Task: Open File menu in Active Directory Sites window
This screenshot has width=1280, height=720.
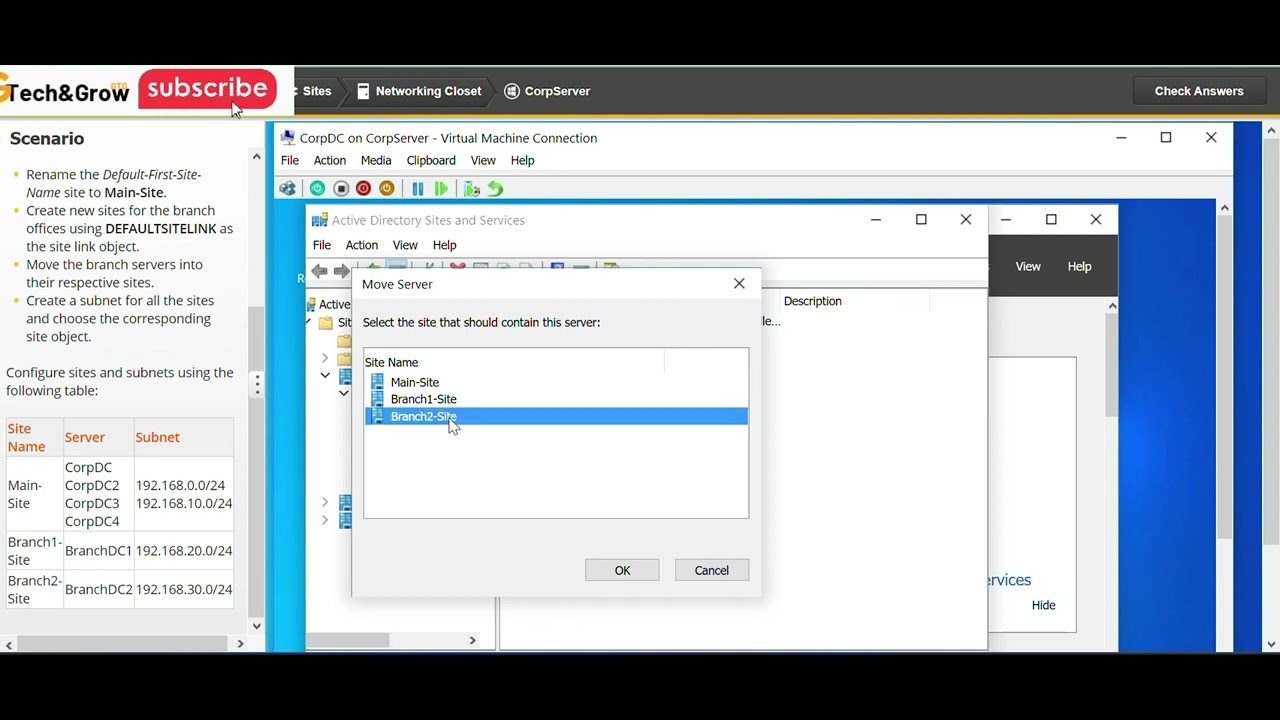Action: click(x=322, y=245)
